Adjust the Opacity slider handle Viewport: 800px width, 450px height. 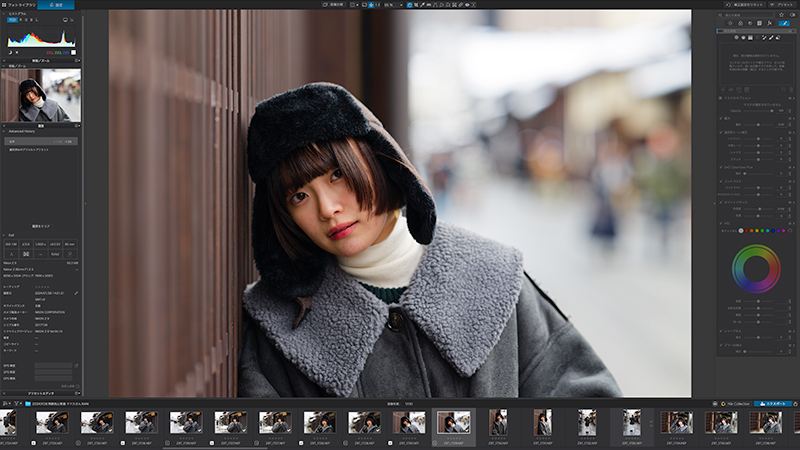click(771, 111)
